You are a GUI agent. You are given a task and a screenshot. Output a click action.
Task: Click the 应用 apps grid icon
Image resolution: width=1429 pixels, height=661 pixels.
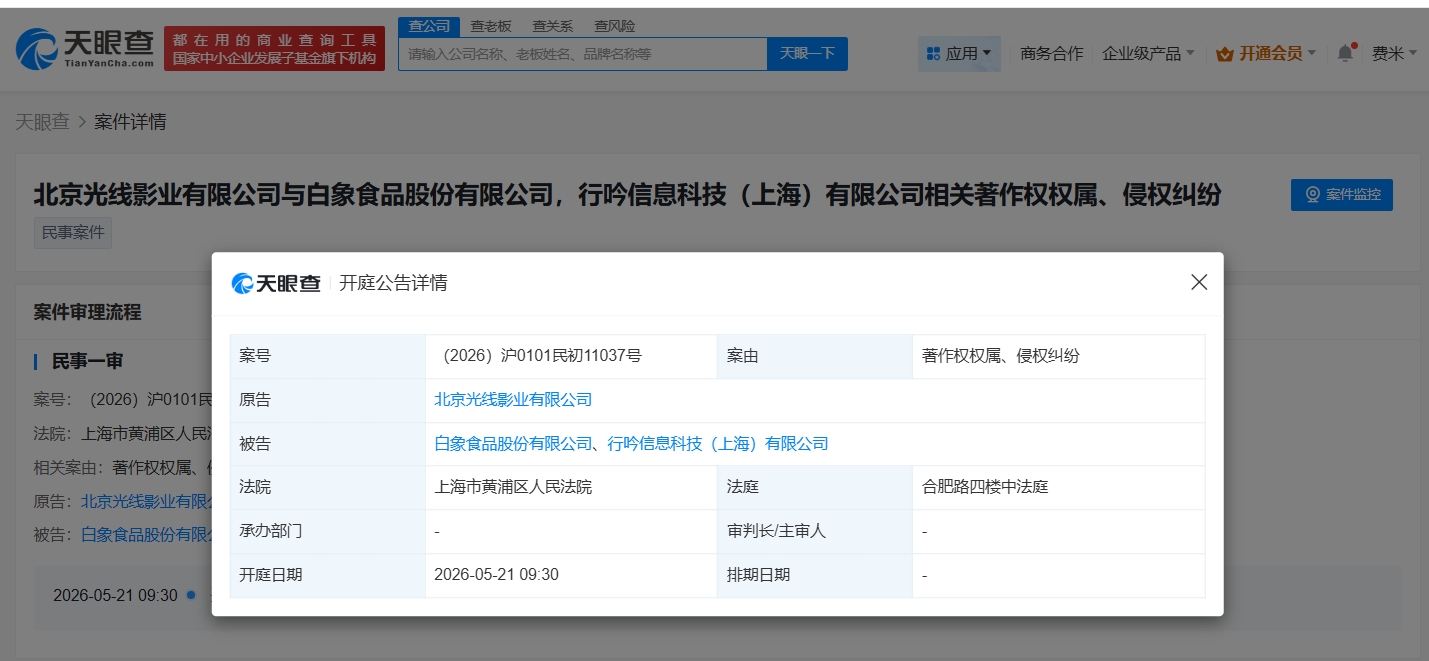point(932,53)
